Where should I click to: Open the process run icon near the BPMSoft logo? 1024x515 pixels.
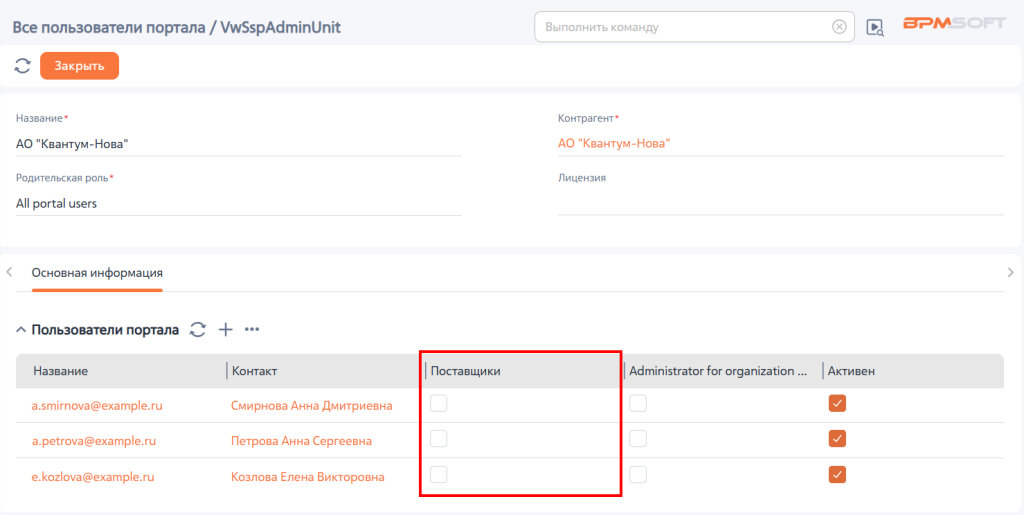point(875,27)
